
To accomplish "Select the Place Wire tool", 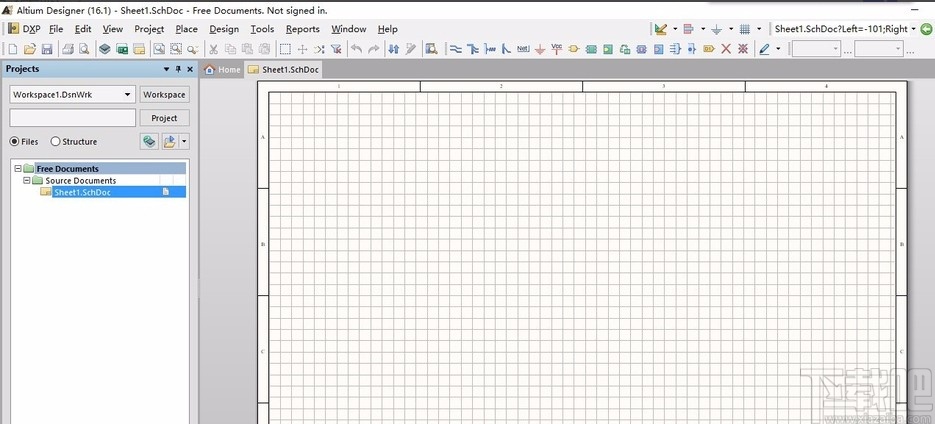I will pos(456,49).
